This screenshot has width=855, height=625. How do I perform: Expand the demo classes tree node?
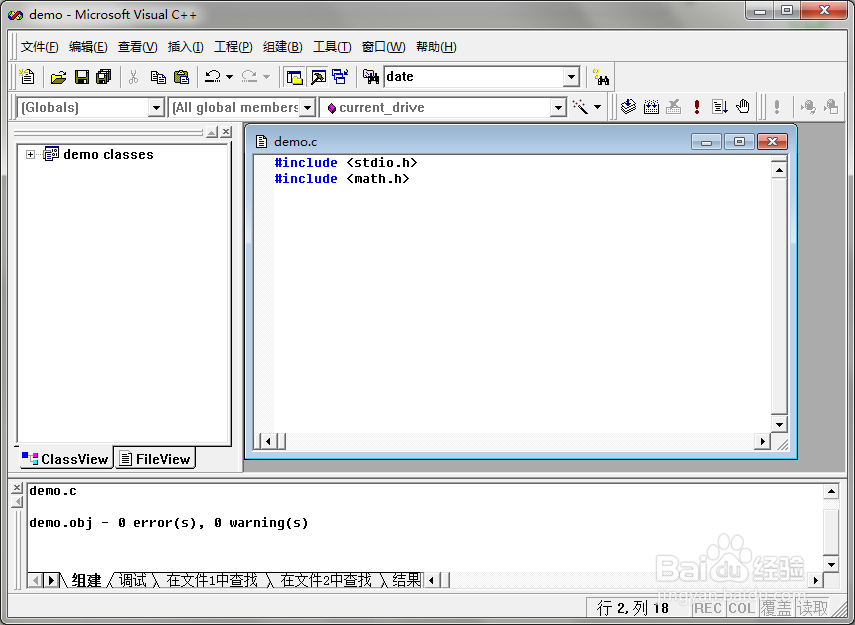coord(31,154)
